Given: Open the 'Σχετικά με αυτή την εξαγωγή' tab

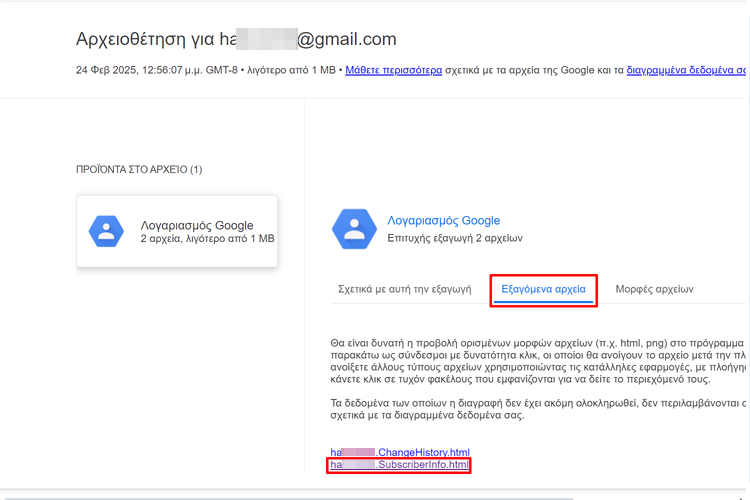Looking at the screenshot, I should point(405,289).
